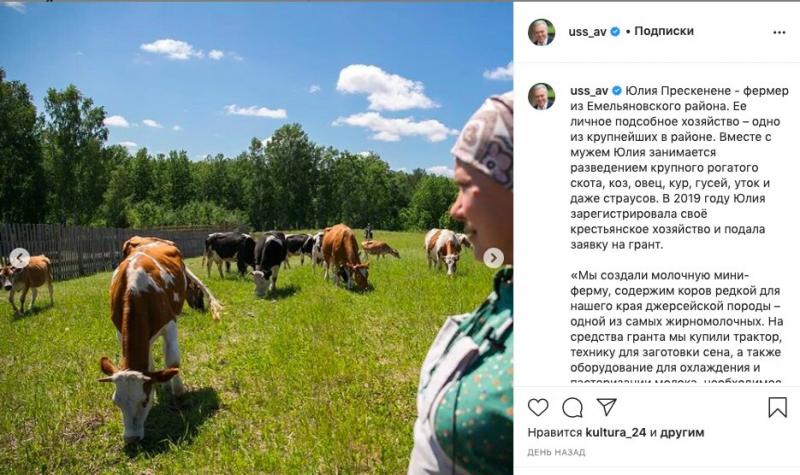Open the uss_av avatar beside the caption
The width and height of the screenshot is (800, 475).
click(x=541, y=96)
